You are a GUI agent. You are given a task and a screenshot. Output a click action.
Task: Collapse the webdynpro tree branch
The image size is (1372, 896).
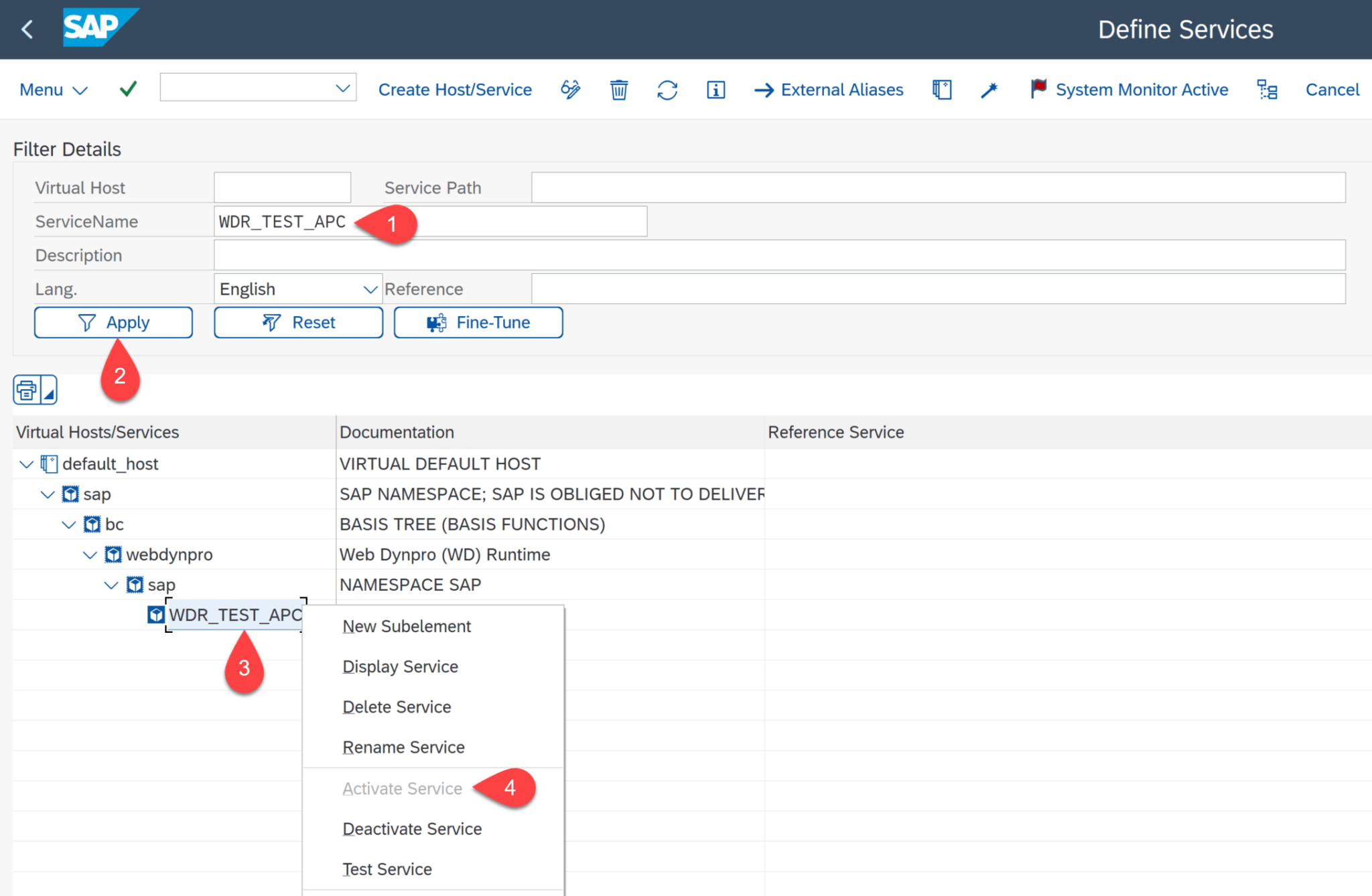tap(90, 554)
